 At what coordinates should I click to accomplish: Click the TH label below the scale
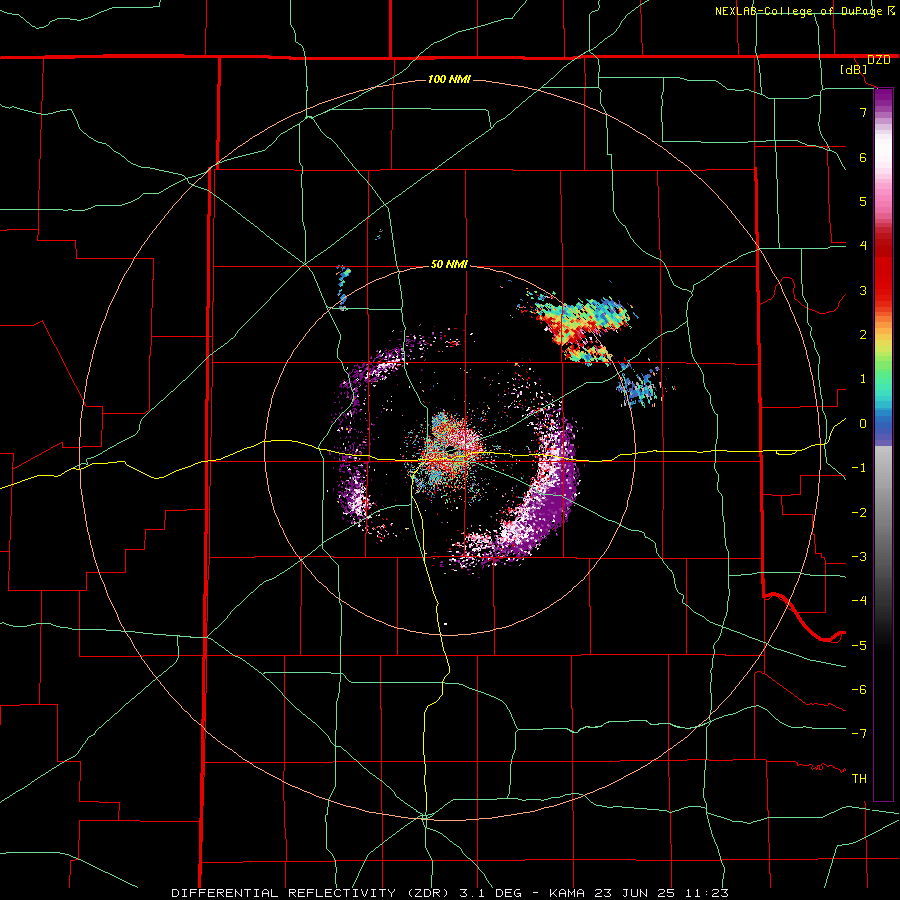point(859,779)
